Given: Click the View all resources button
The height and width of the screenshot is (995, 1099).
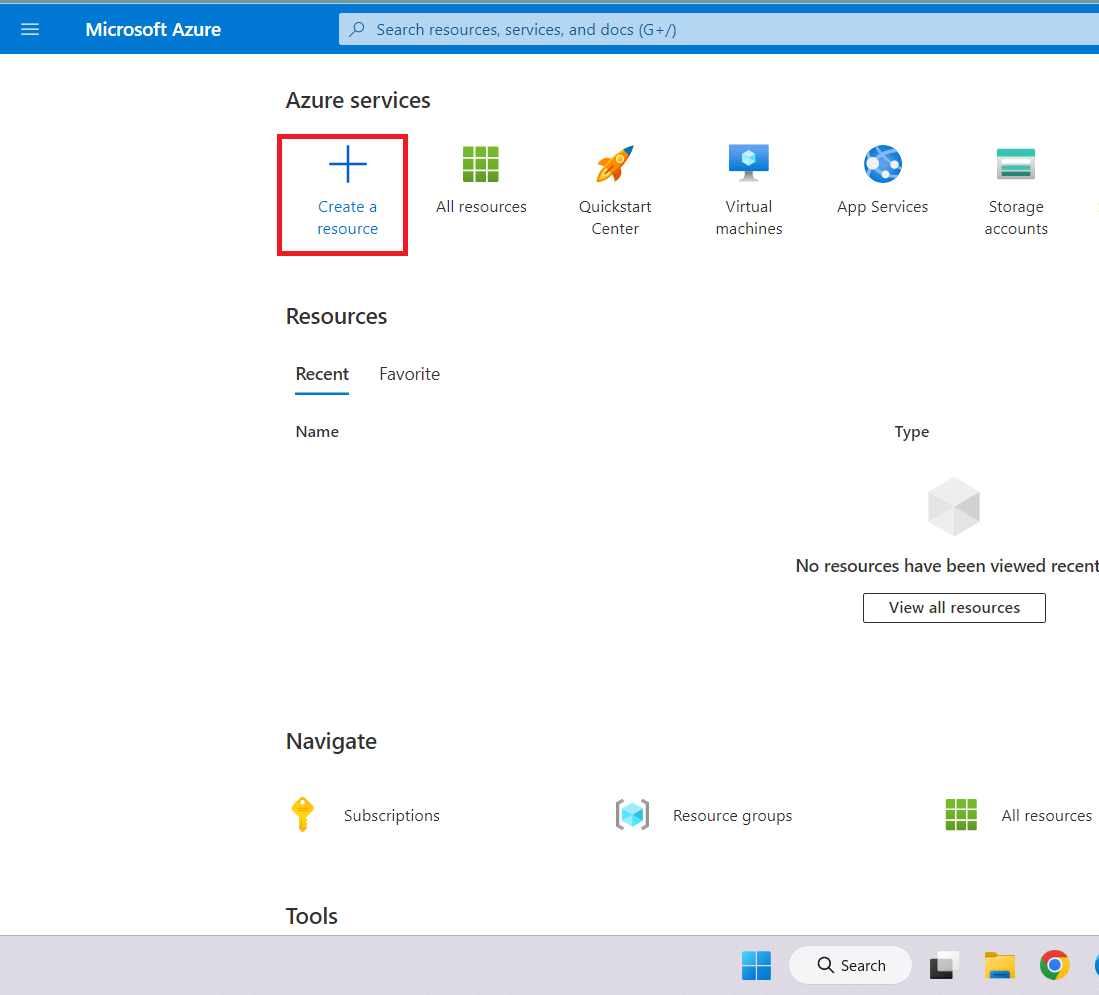Looking at the screenshot, I should pyautogui.click(x=954, y=608).
